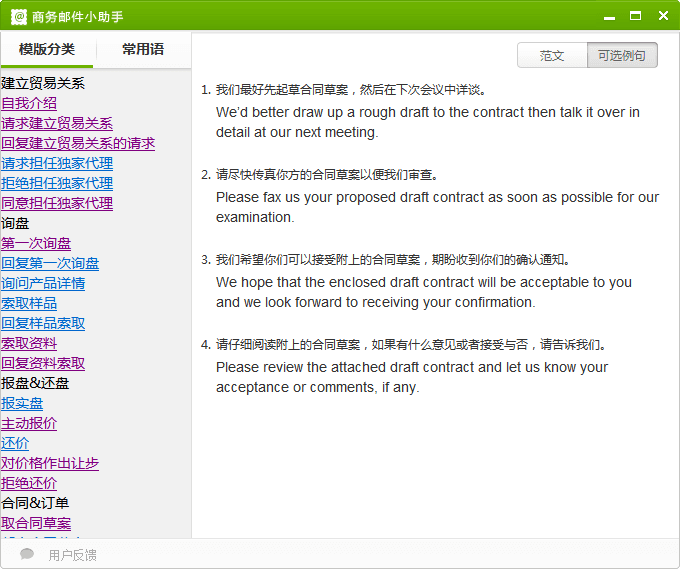Open the 索取样品 template
The height and width of the screenshot is (569, 680).
pos(29,303)
